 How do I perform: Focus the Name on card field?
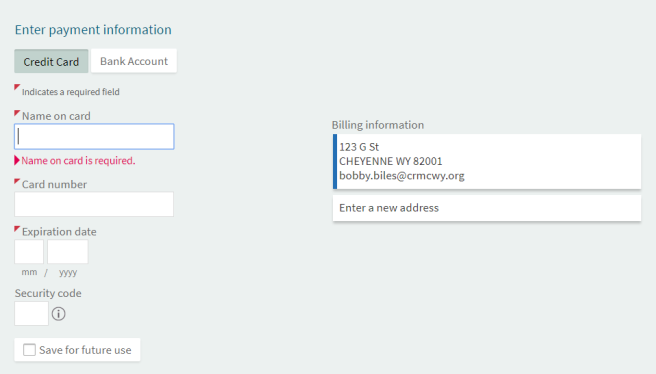(x=94, y=136)
